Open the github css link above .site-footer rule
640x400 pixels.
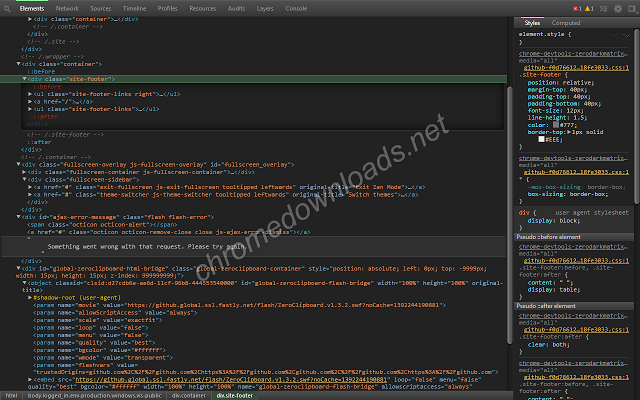tap(576, 68)
